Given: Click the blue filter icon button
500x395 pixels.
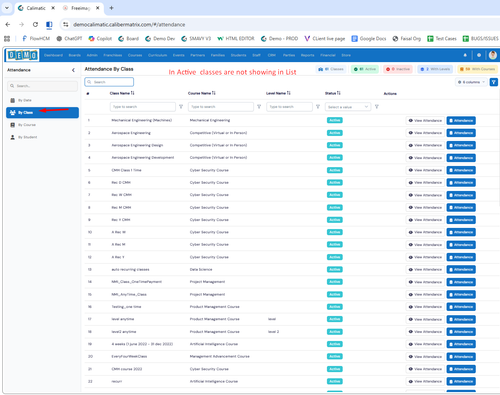Looking at the screenshot, I should click(494, 82).
